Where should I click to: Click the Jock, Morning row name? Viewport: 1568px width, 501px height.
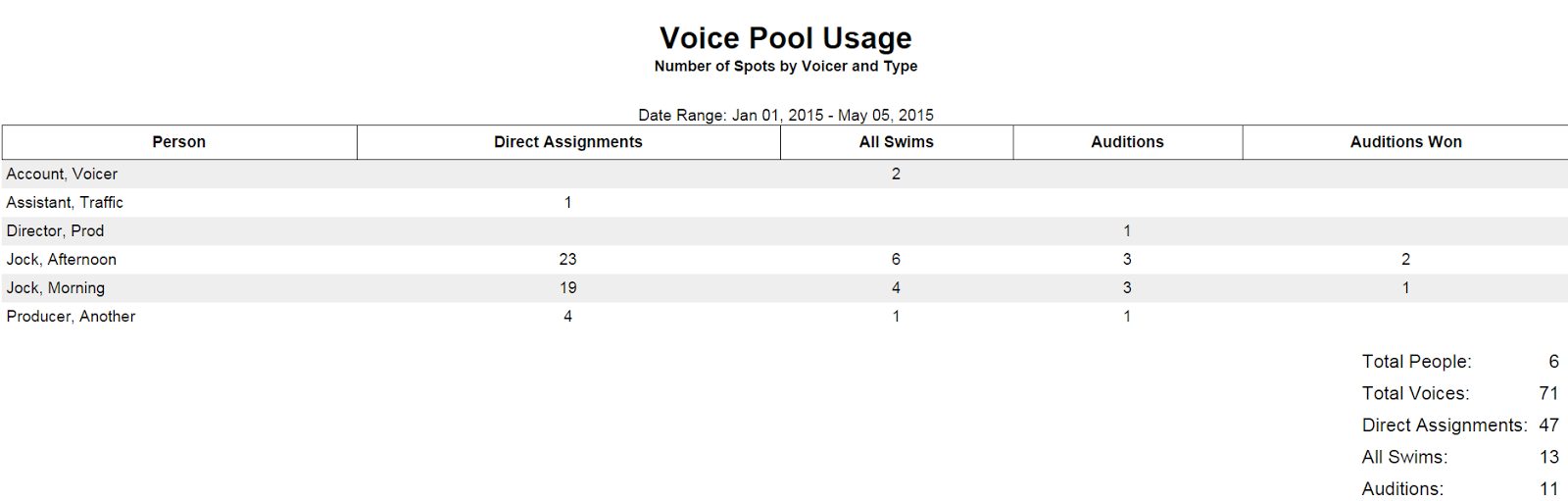click(56, 287)
